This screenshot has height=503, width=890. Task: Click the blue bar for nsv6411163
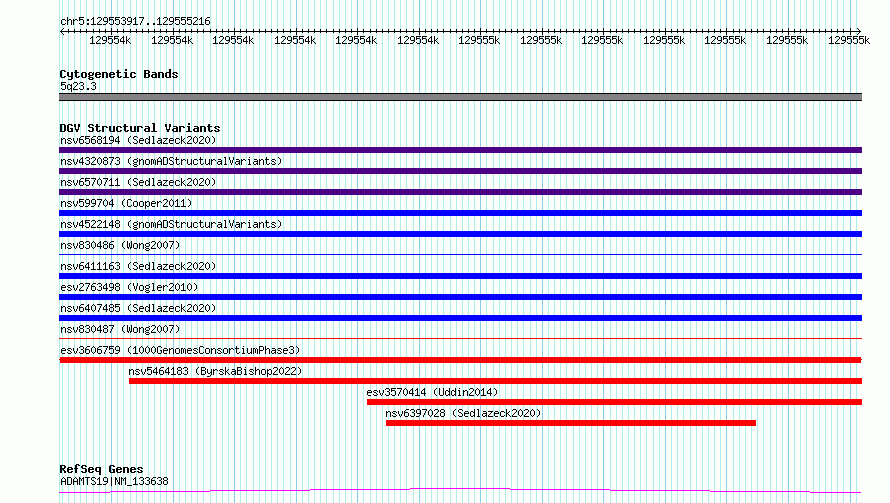(x=460, y=276)
